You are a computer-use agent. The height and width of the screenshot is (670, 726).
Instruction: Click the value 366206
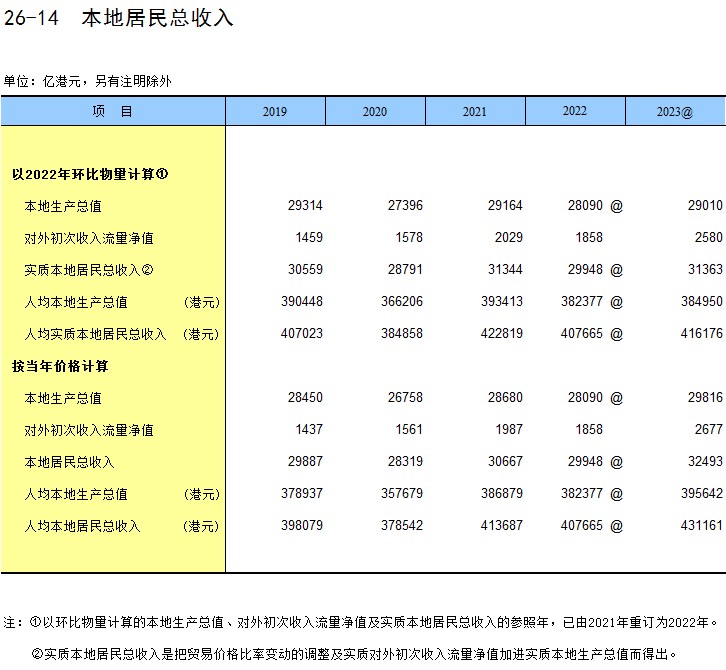coord(402,302)
